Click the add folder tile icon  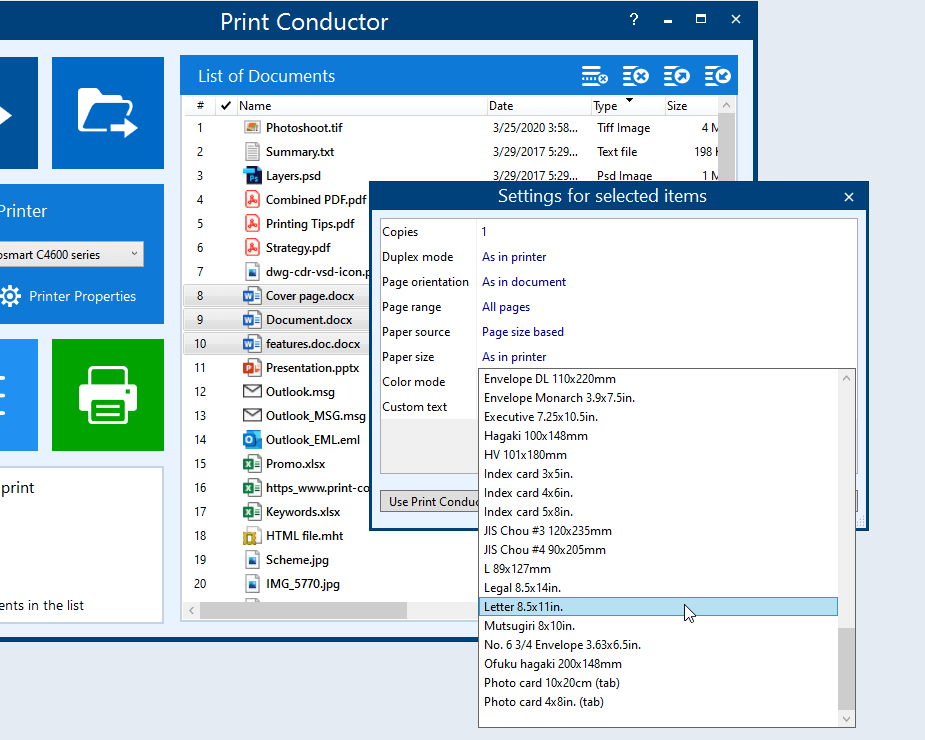pyautogui.click(x=107, y=112)
